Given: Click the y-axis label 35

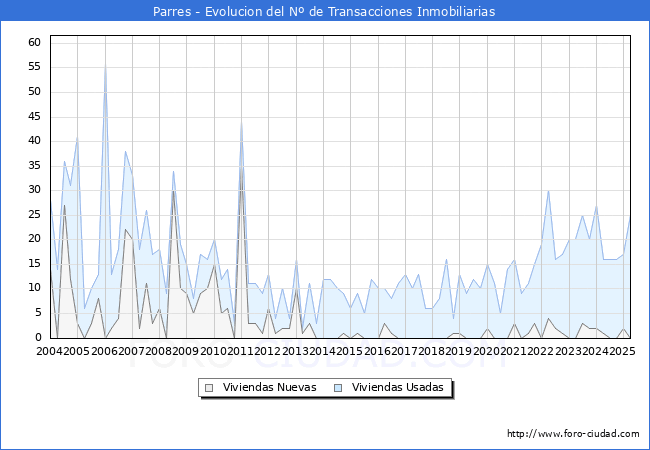Looking at the screenshot, I should 35,165.
